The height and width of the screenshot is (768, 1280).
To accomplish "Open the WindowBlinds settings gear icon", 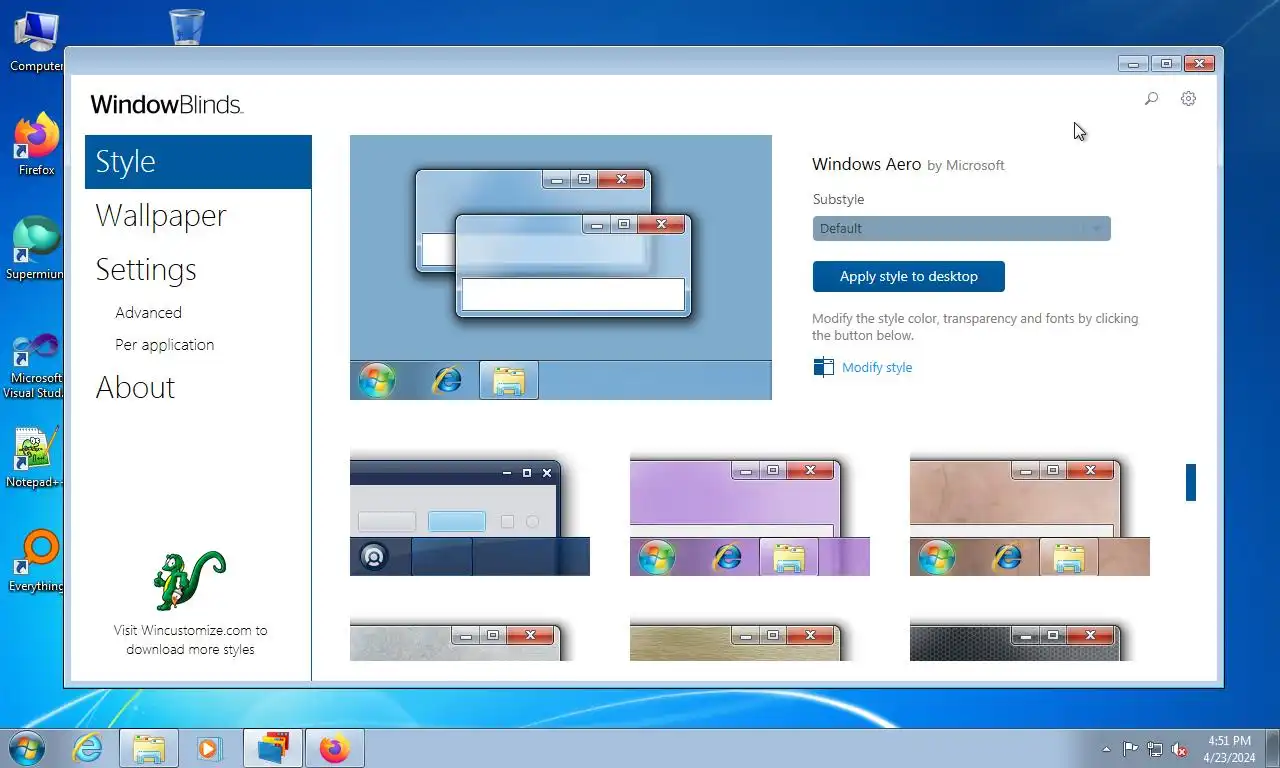I will coord(1188,99).
